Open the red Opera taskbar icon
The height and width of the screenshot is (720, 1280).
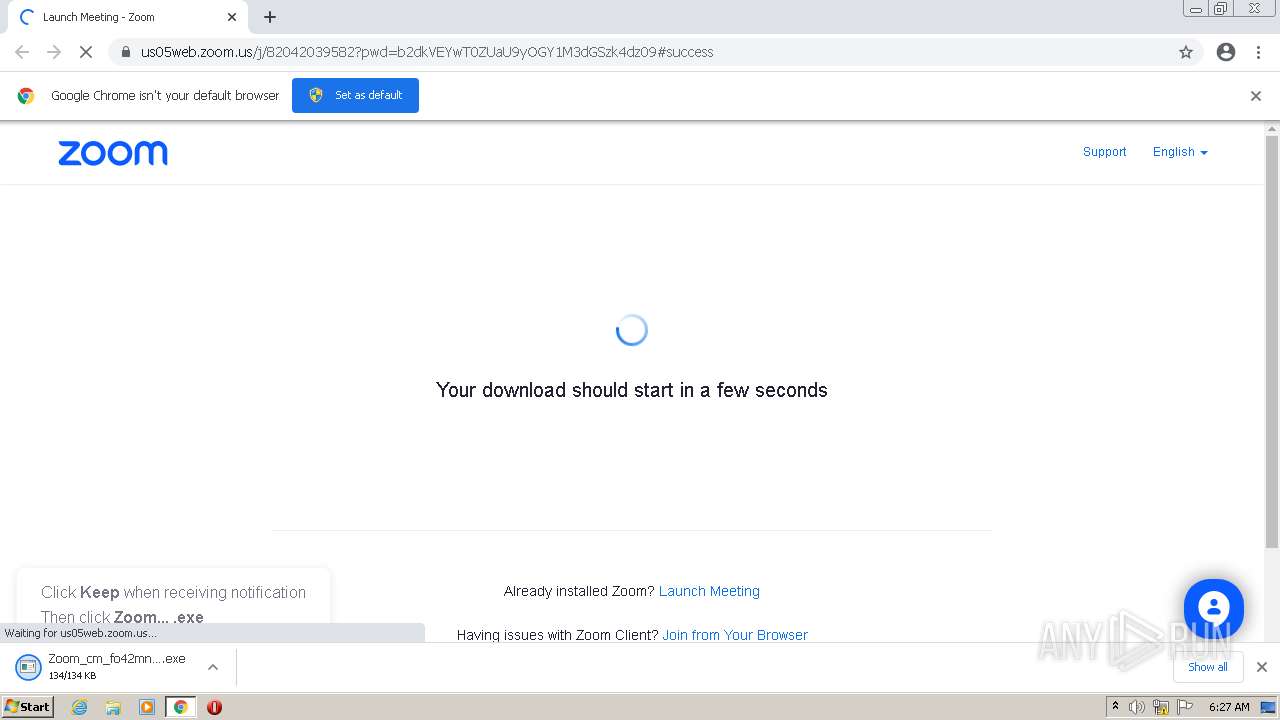[214, 707]
